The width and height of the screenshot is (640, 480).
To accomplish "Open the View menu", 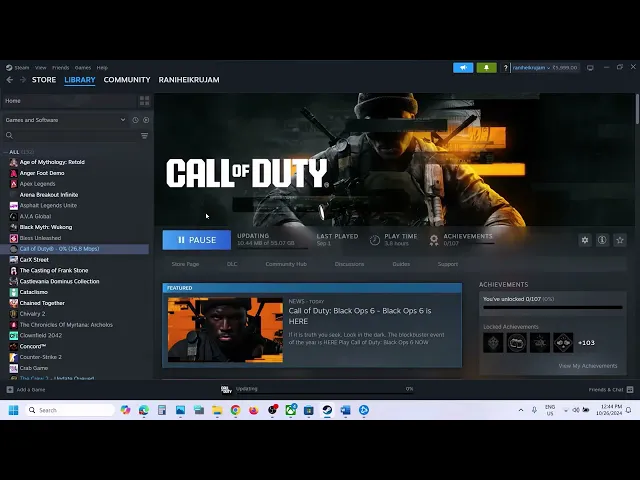I will coord(40,68).
